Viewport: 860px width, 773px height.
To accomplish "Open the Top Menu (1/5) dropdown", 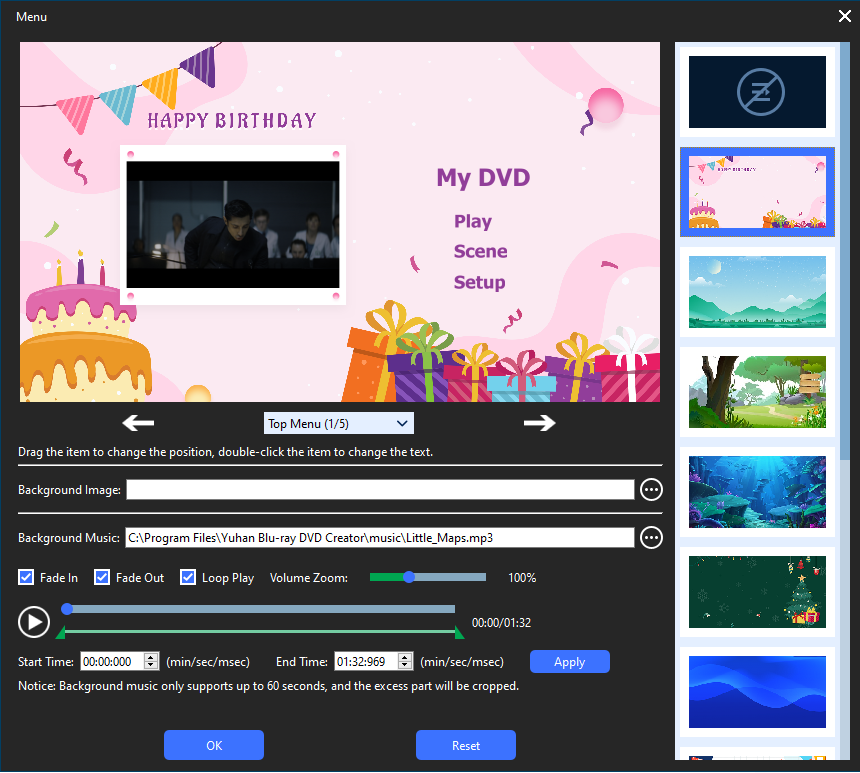I will [x=338, y=424].
